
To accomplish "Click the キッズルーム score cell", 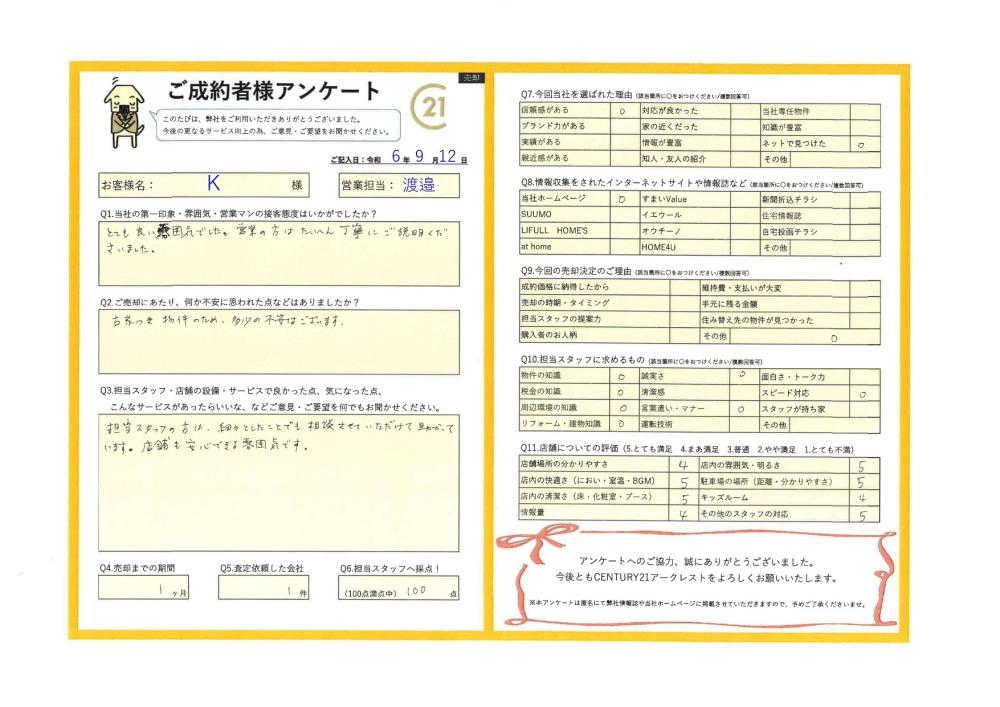I will tap(865, 498).
